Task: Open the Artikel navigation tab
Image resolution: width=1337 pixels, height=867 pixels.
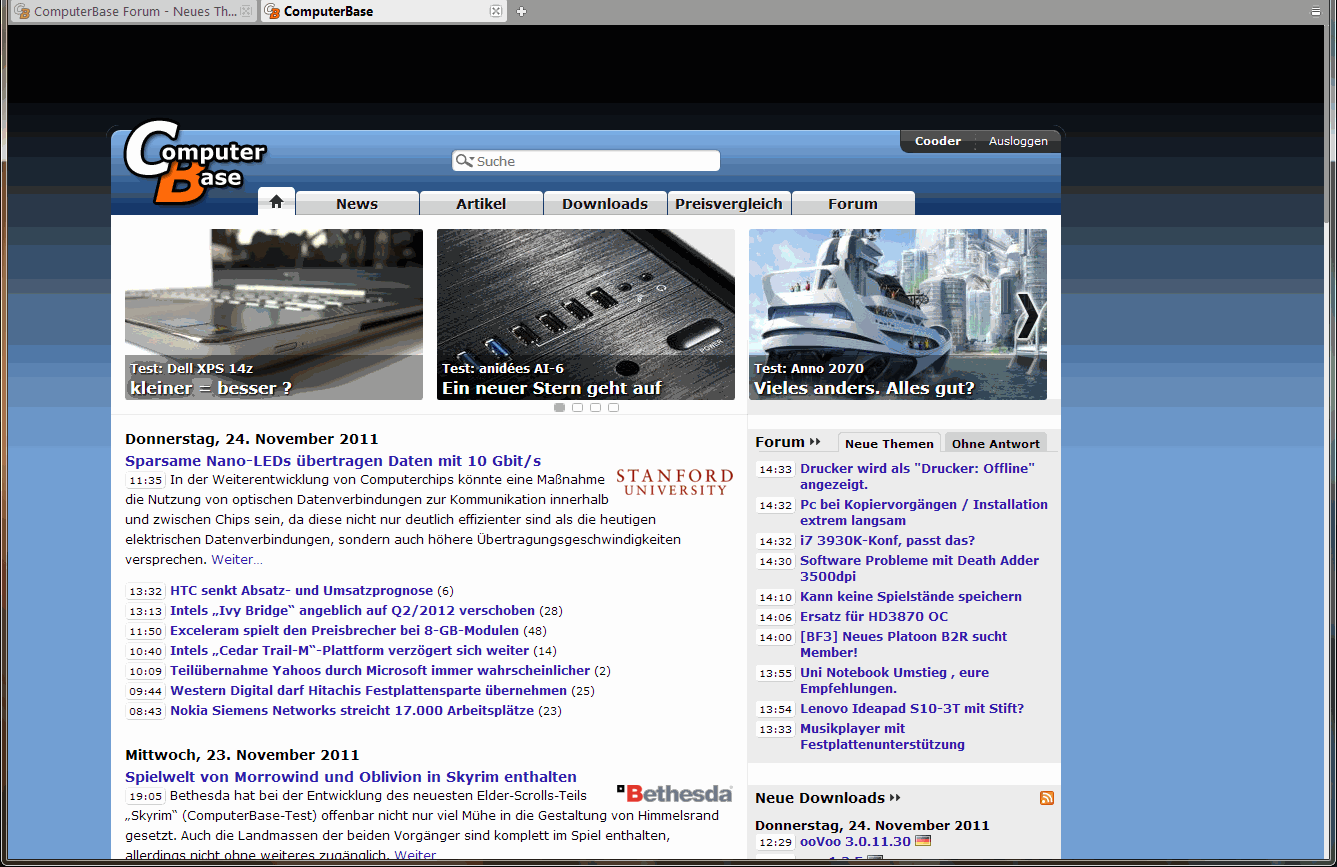Action: coord(481,203)
